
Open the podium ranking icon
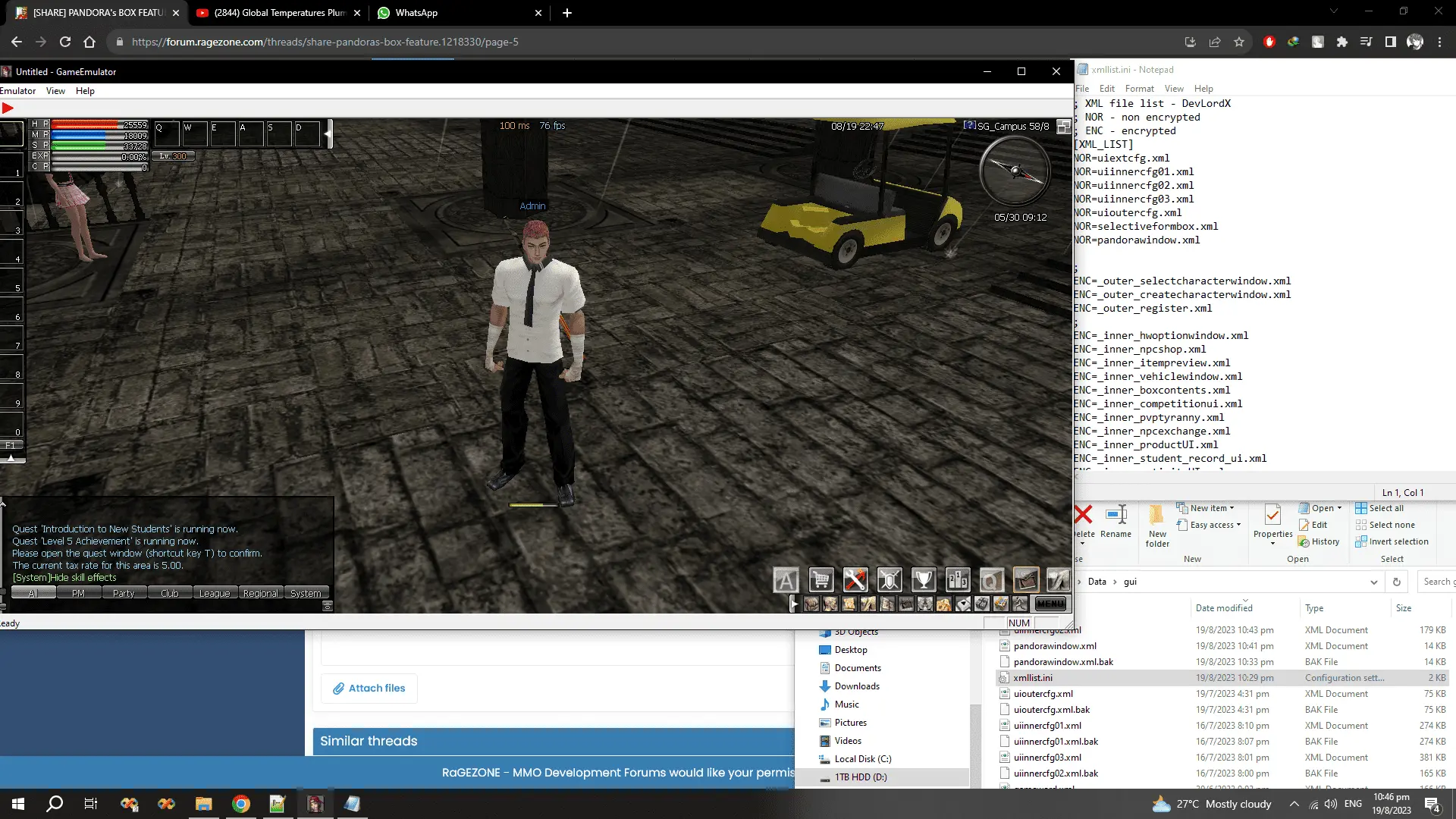click(x=958, y=580)
